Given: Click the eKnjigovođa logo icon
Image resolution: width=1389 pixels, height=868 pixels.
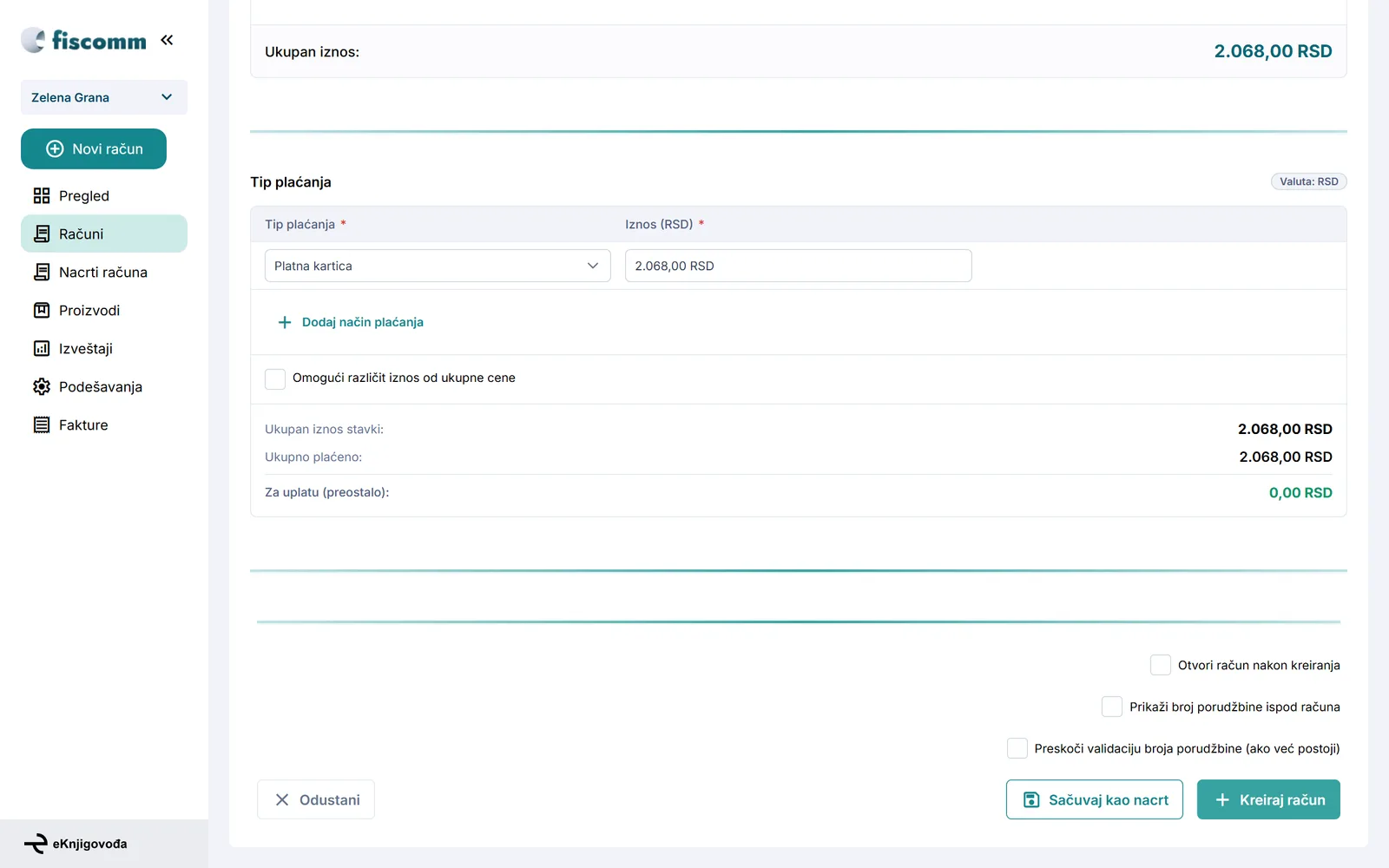Looking at the screenshot, I should [x=36, y=844].
